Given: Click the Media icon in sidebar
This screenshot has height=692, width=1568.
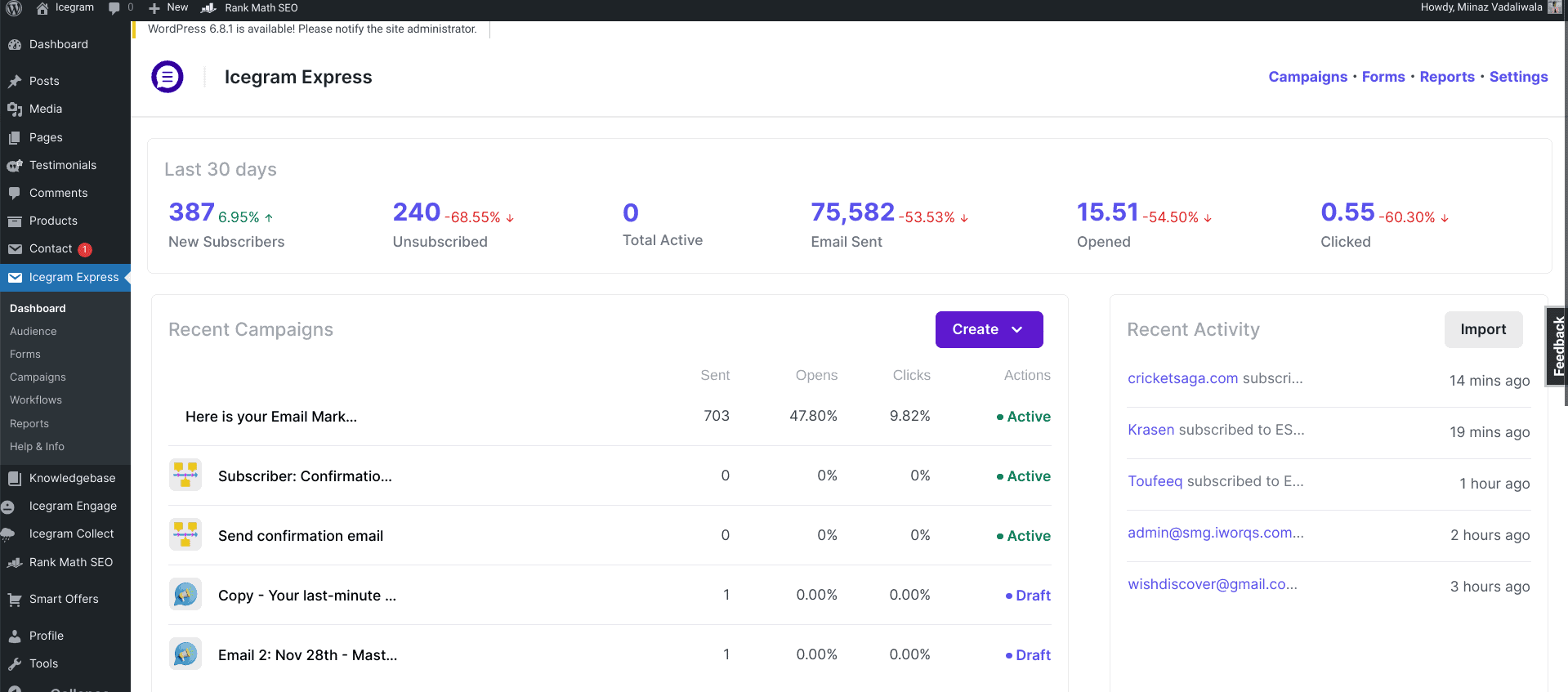Looking at the screenshot, I should [15, 109].
